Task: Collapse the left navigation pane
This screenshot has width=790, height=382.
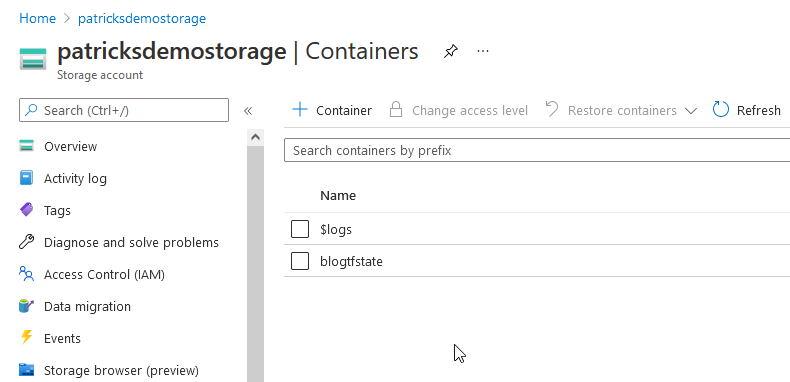Action: click(247, 111)
